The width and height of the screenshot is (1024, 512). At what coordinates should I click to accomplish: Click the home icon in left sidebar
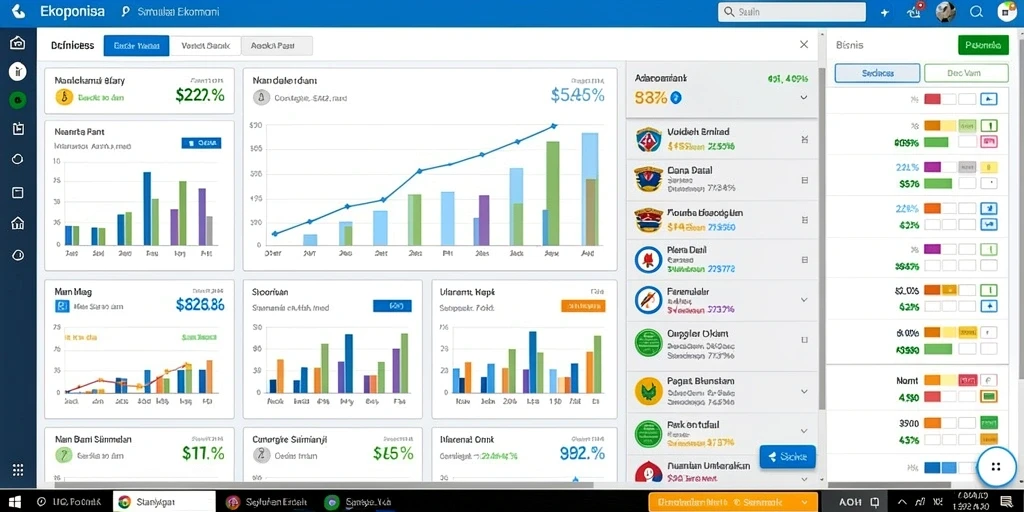(18, 43)
